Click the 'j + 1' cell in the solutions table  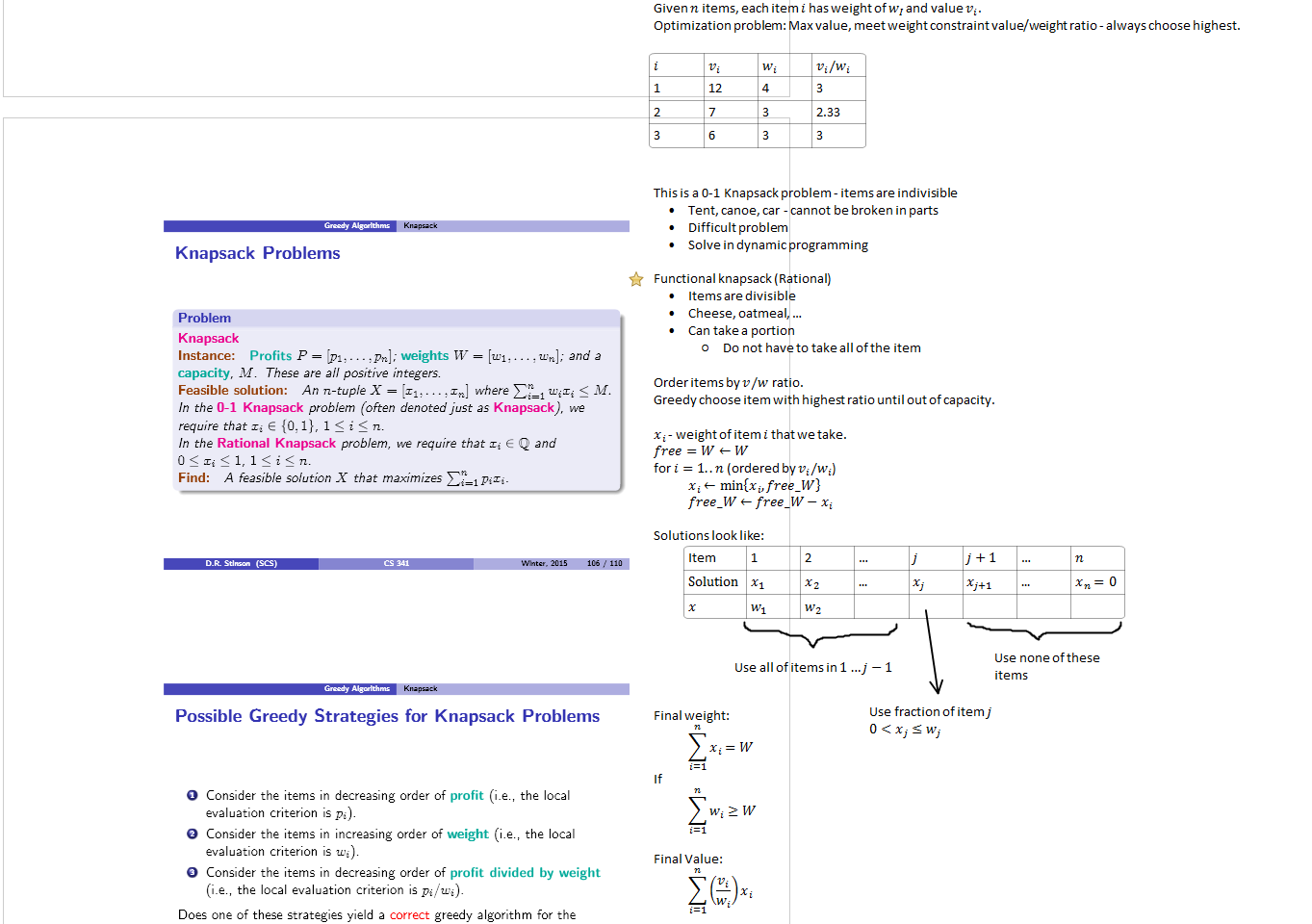(x=990, y=558)
